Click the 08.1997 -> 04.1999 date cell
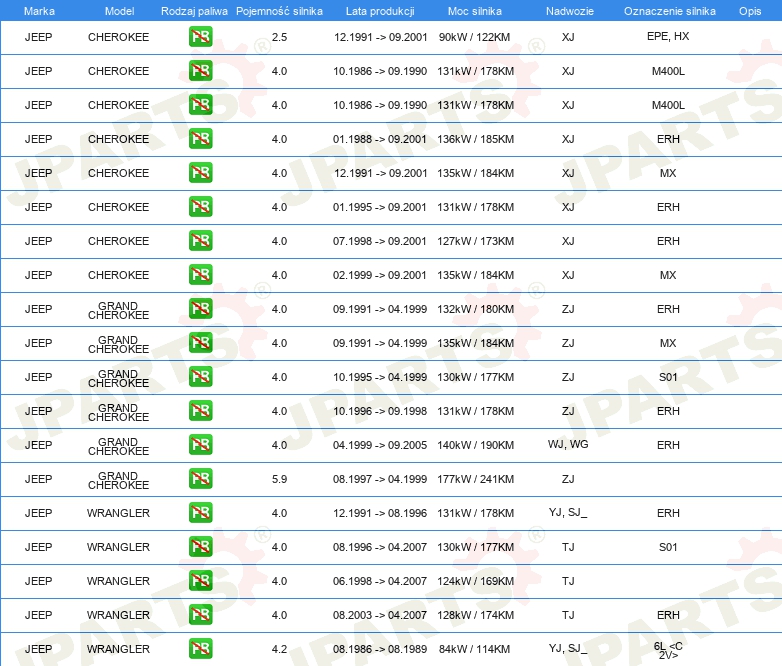The height and width of the screenshot is (666, 782). (380, 479)
